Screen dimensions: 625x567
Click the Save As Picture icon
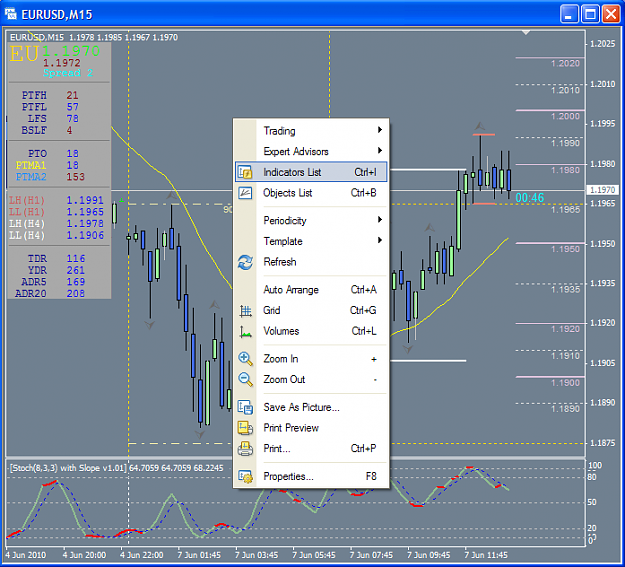(x=245, y=407)
